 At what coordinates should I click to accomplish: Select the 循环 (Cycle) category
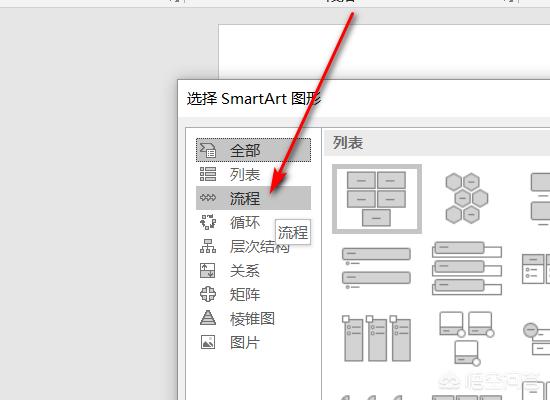[x=253, y=222]
